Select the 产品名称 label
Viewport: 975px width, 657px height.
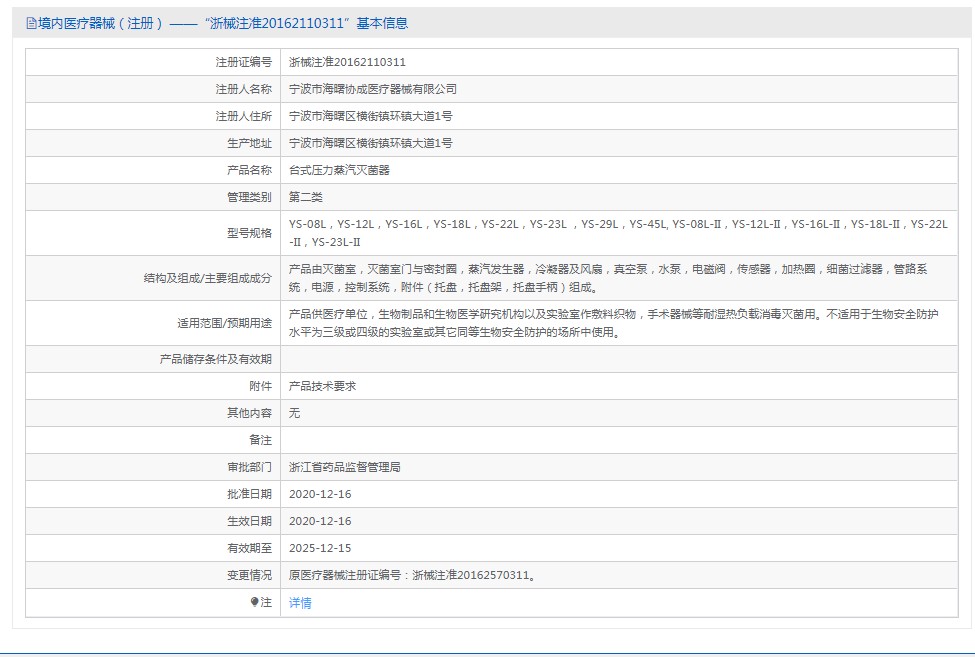pyautogui.click(x=249, y=170)
